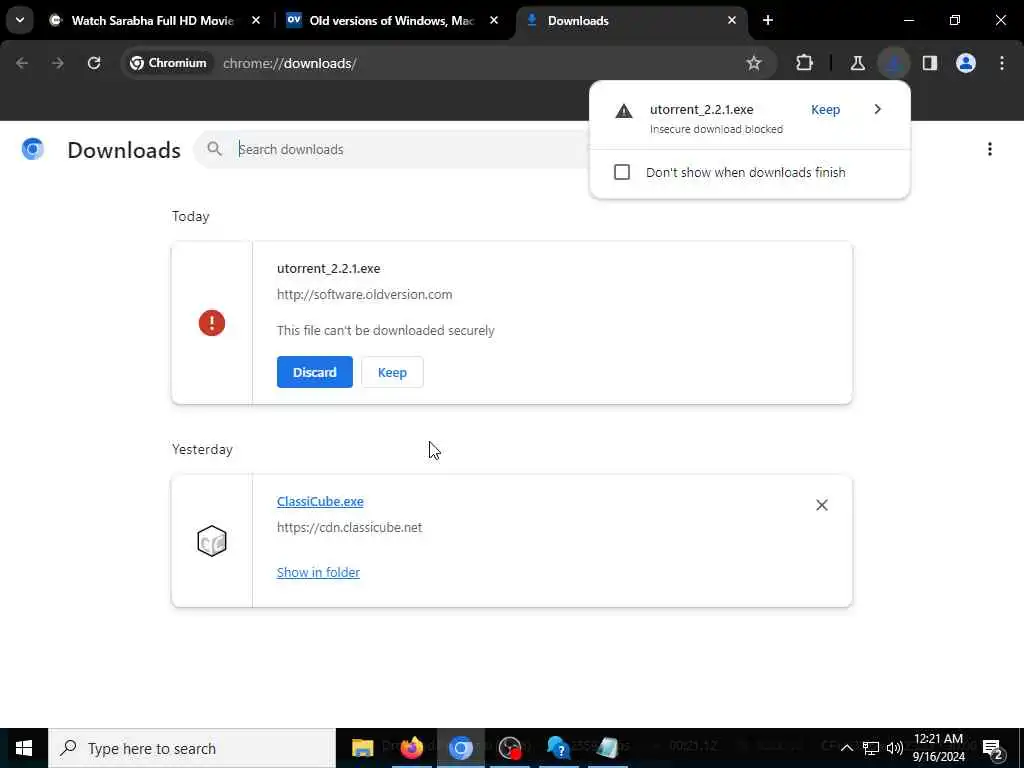The width and height of the screenshot is (1024, 768).
Task: Click Keep in the download bubble
Action: 825,110
